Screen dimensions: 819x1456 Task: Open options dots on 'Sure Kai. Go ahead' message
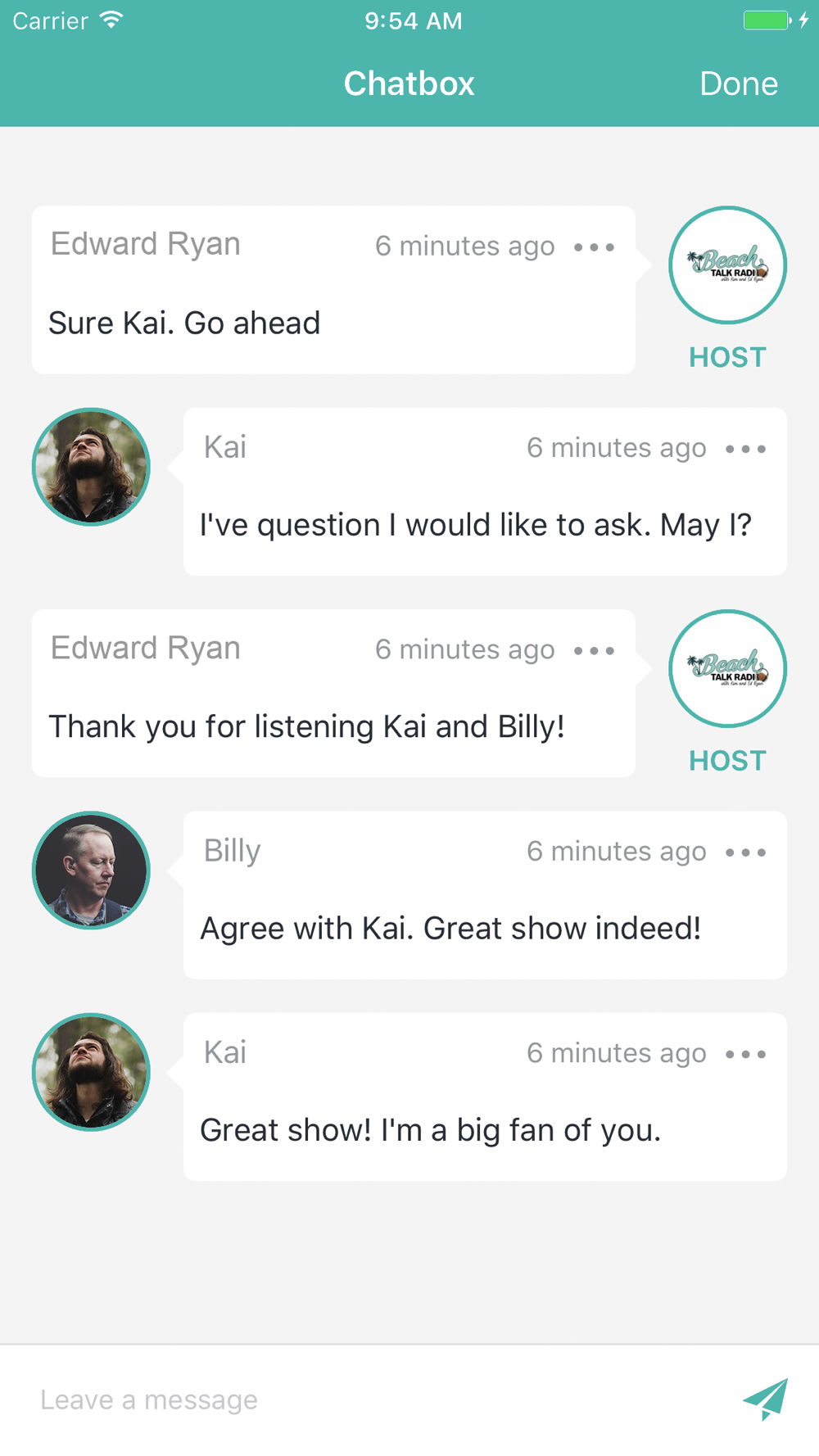click(x=594, y=246)
